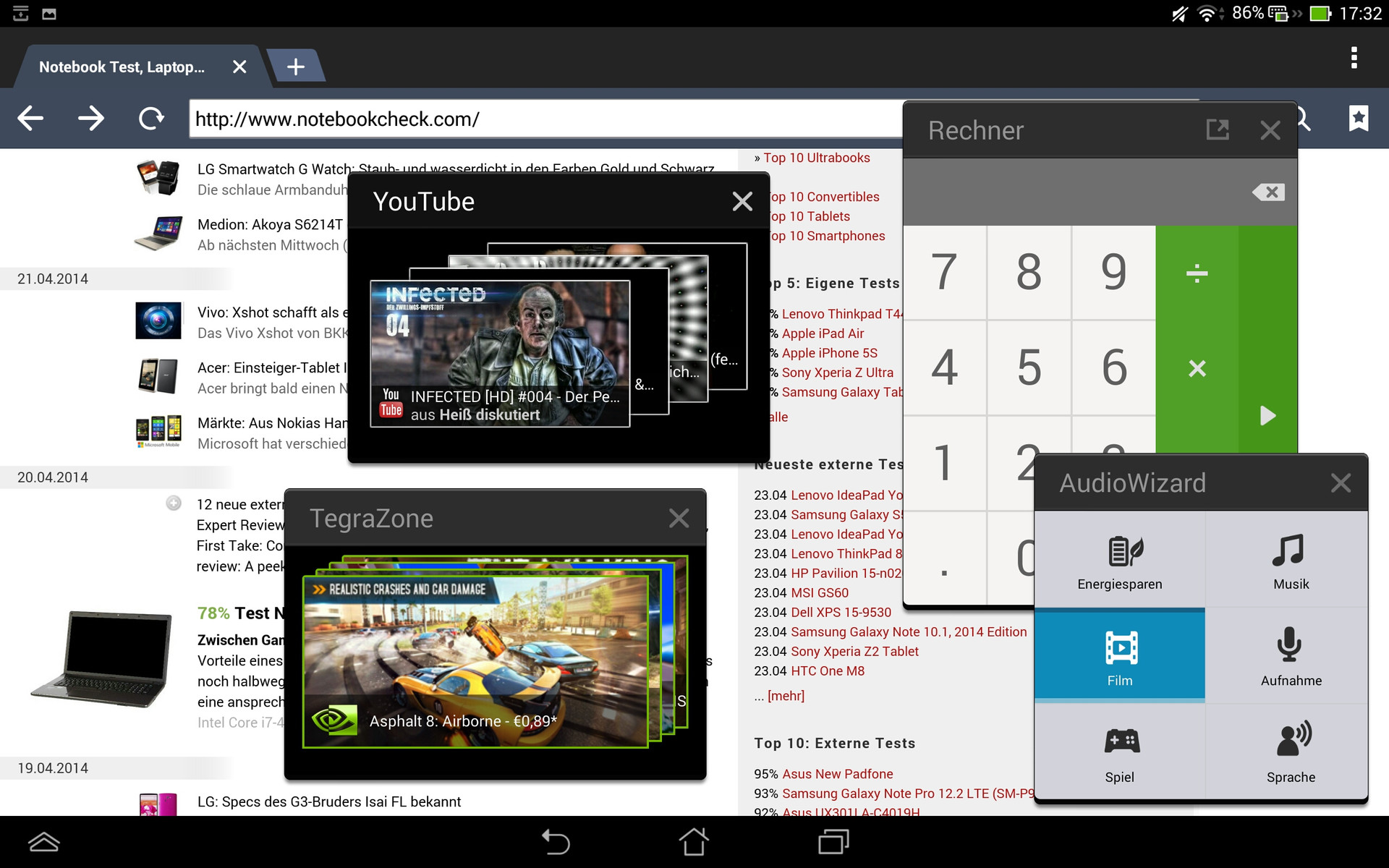The image size is (1389, 868).
Task: Open Top 10 Convertibles link
Action: tap(824, 197)
